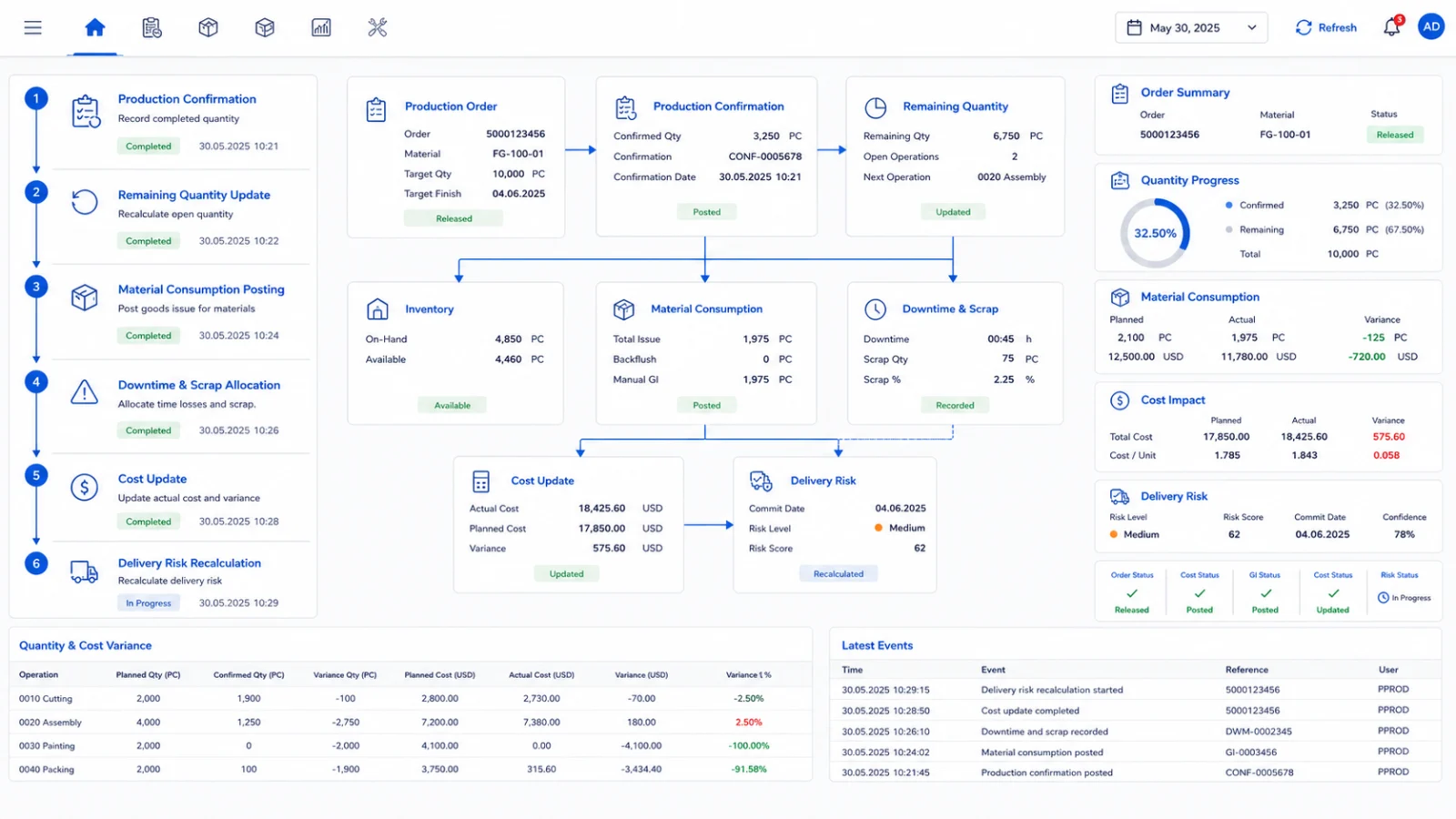Open the Downtime and scrap recorded event row

(1134, 731)
